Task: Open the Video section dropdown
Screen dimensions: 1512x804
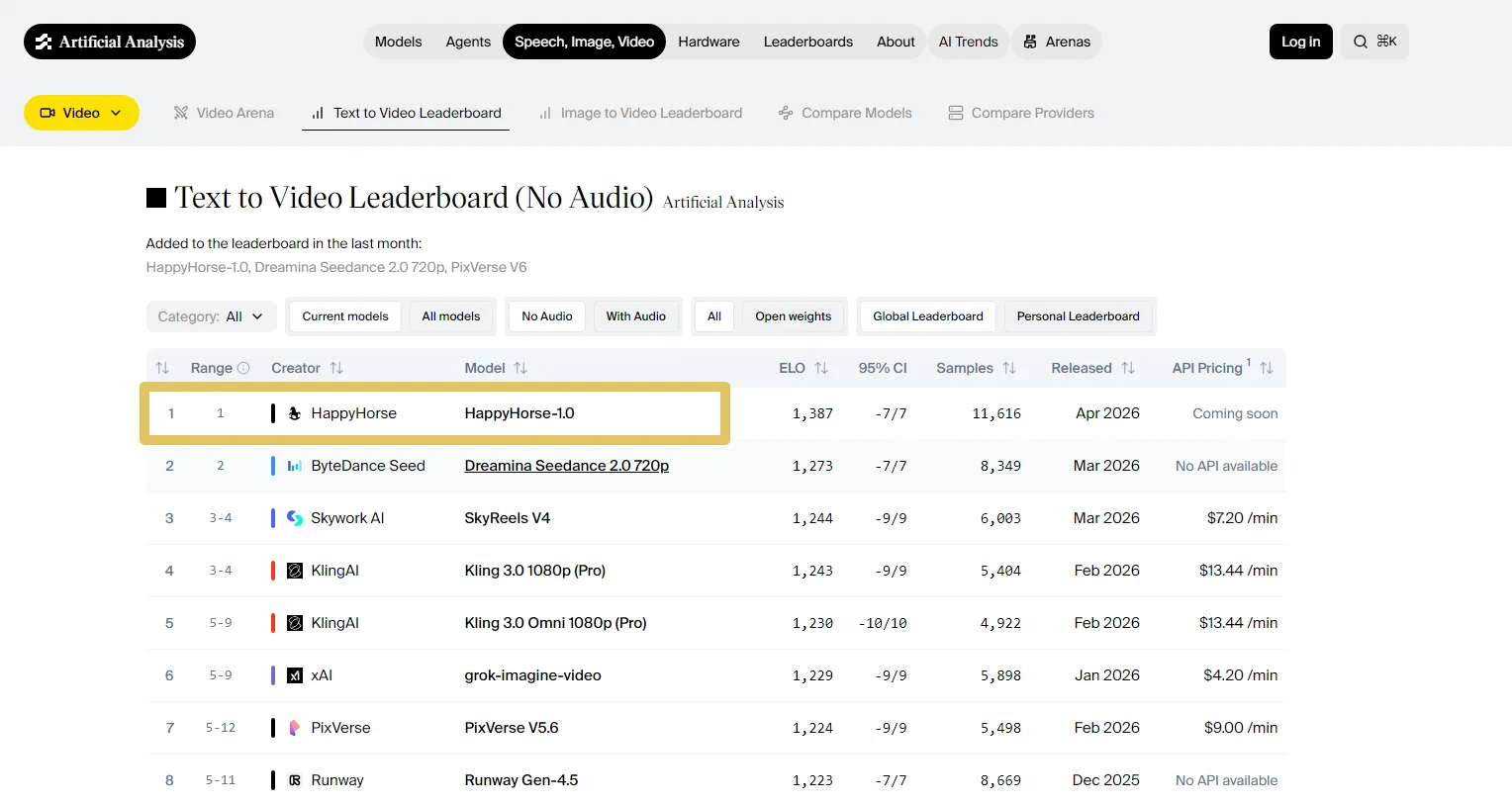Action: click(x=81, y=113)
